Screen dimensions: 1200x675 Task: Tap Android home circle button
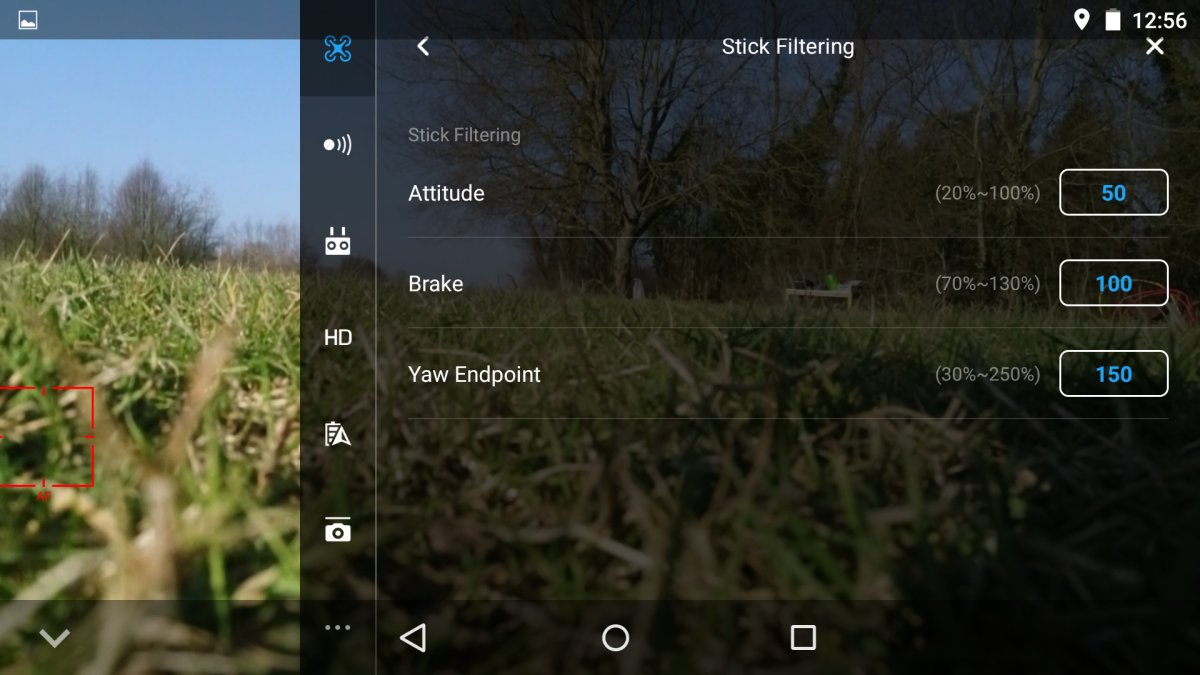(x=616, y=638)
